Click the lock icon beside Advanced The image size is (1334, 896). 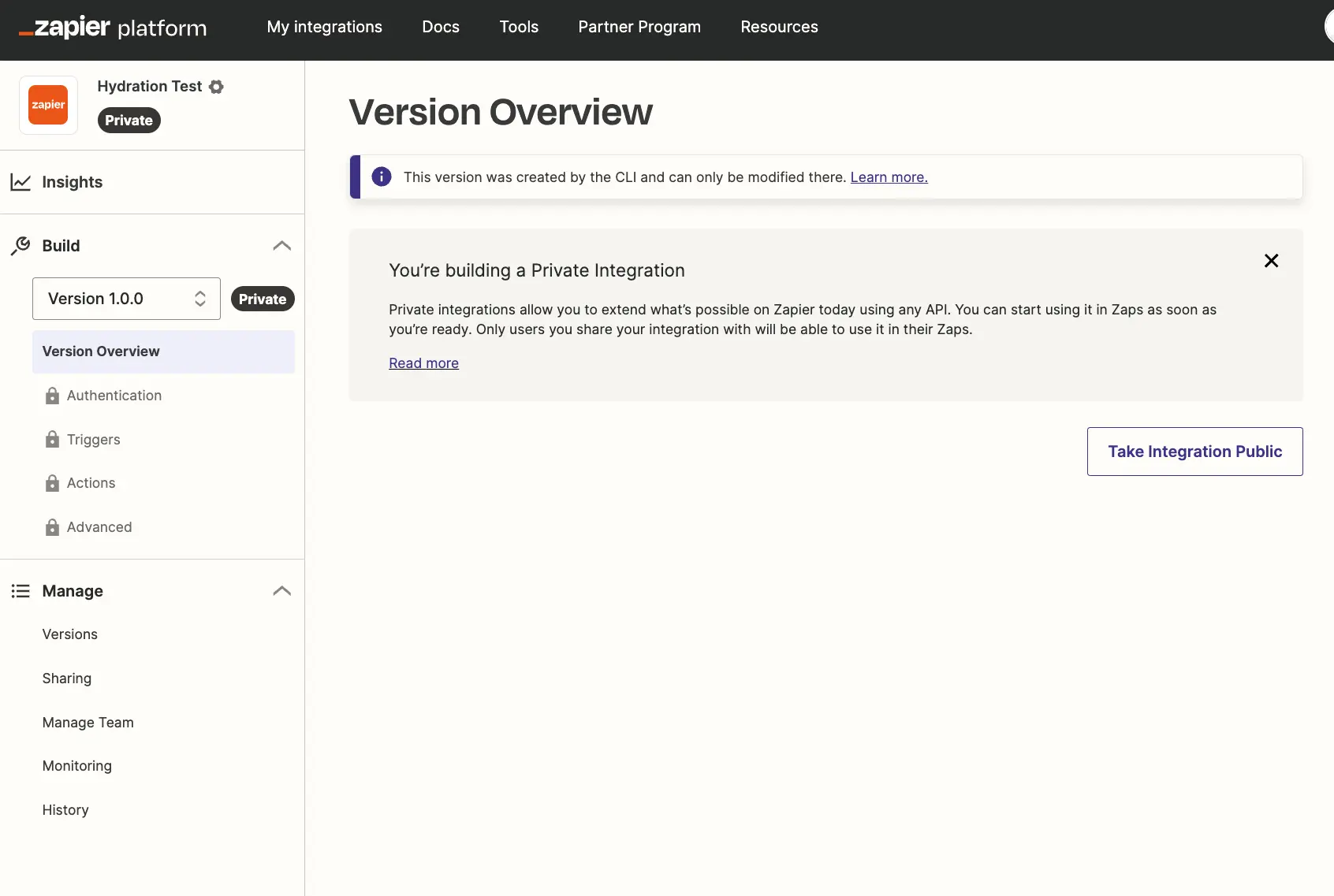[52, 527]
